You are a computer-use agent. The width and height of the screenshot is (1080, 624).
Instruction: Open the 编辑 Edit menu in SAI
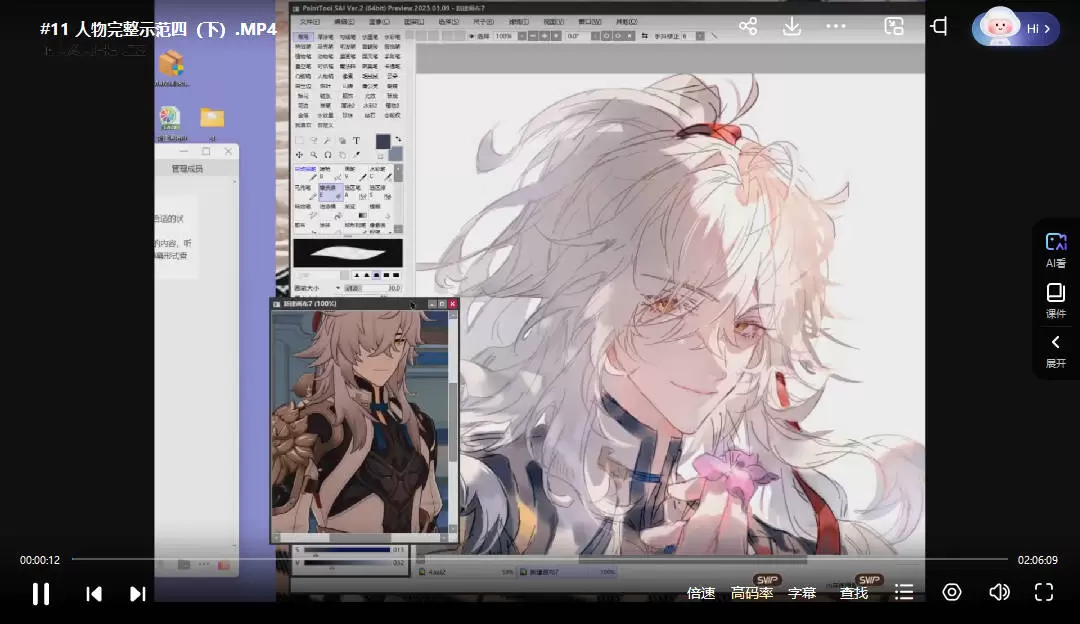[x=344, y=22]
